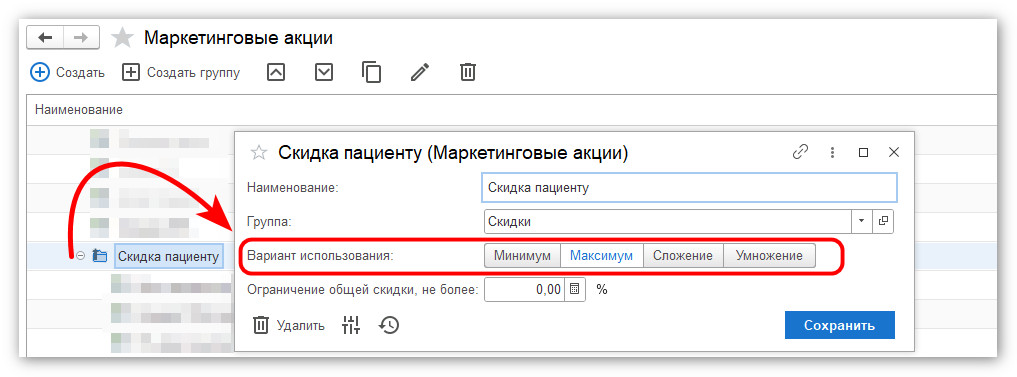The height and width of the screenshot is (377, 1017).
Task: Delete the selected item with the toolbar trash icon
Action: (x=467, y=72)
